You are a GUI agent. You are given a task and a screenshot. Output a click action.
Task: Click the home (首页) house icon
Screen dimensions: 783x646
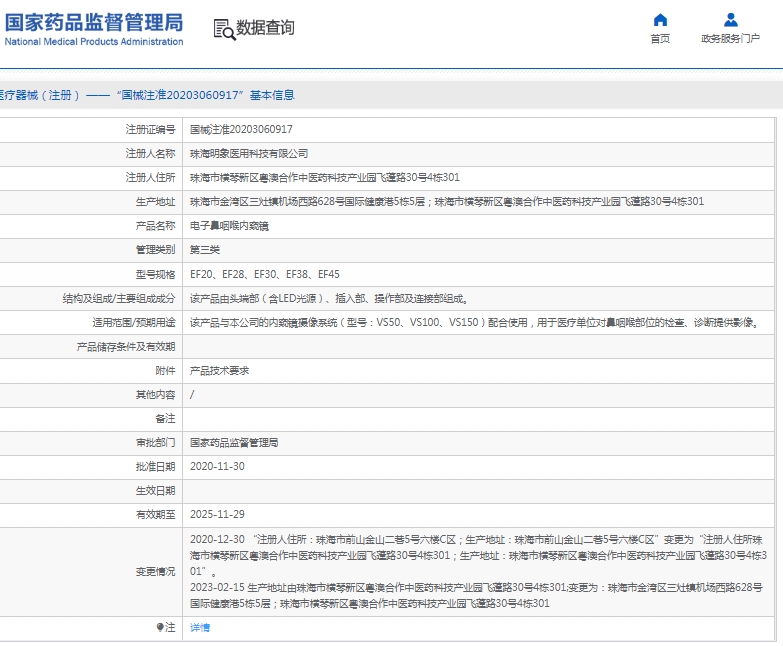click(x=660, y=20)
